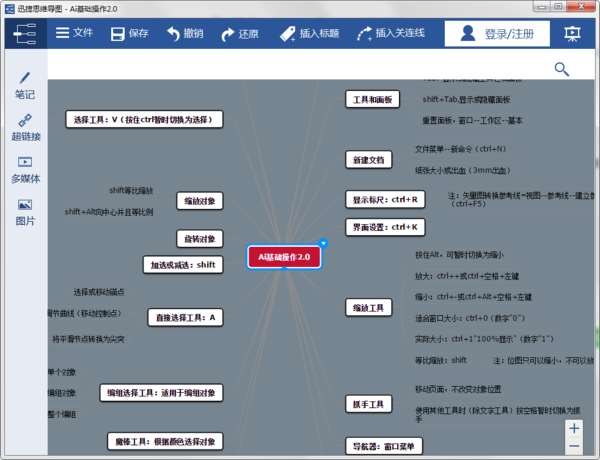
Task: Click the 放大: ctrl++ subtopic
Action: pos(467,276)
